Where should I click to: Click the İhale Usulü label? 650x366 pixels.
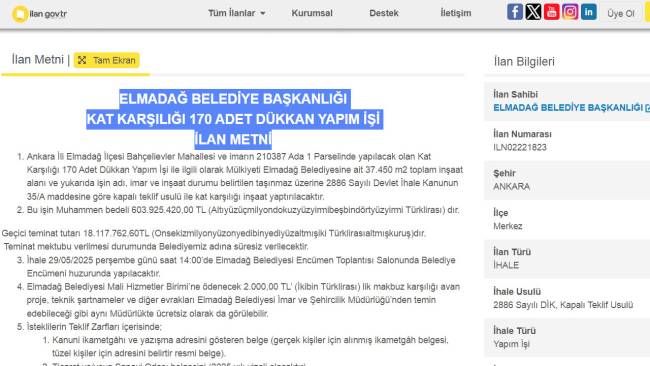517,291
